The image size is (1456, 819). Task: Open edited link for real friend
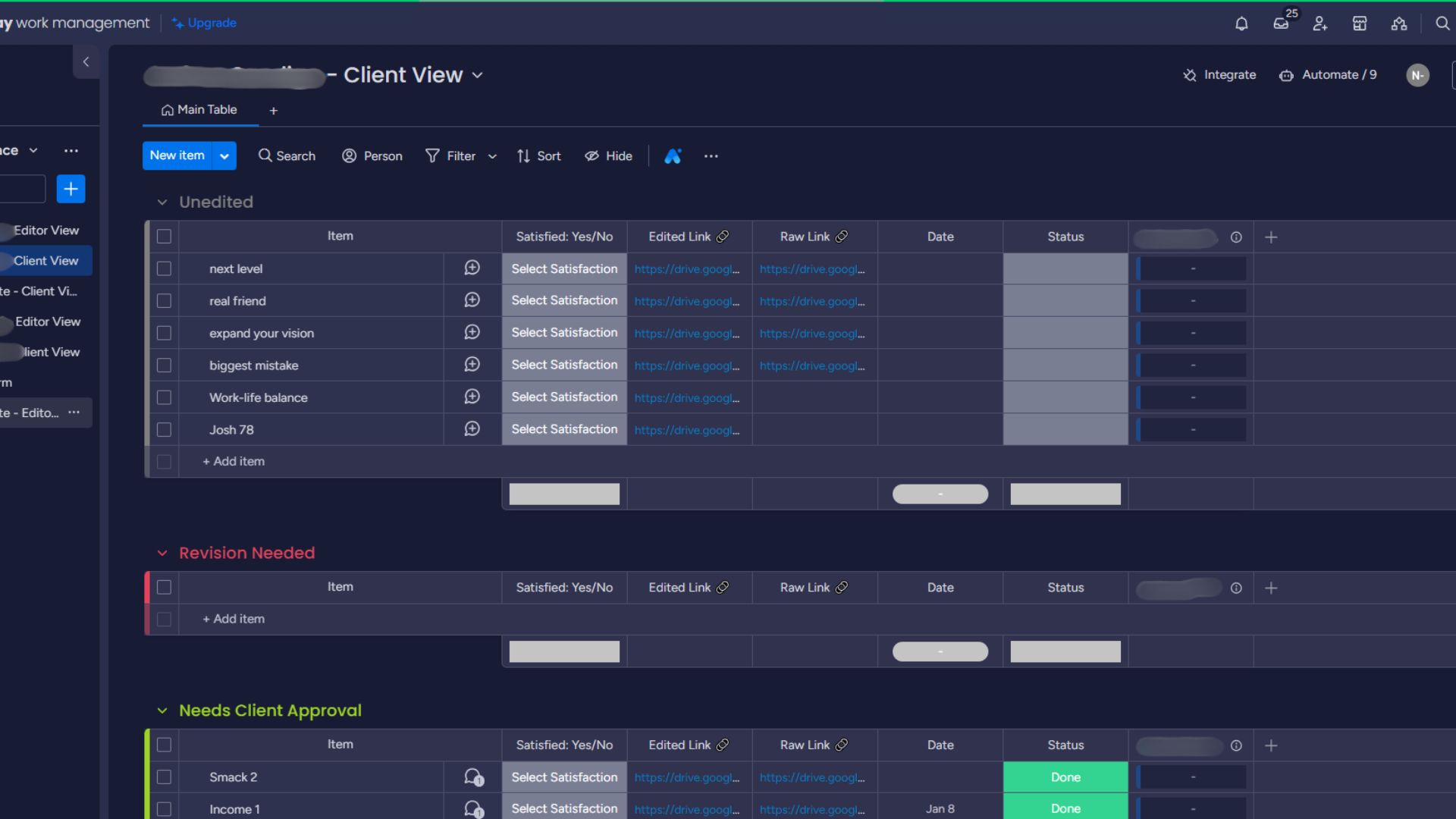point(687,302)
